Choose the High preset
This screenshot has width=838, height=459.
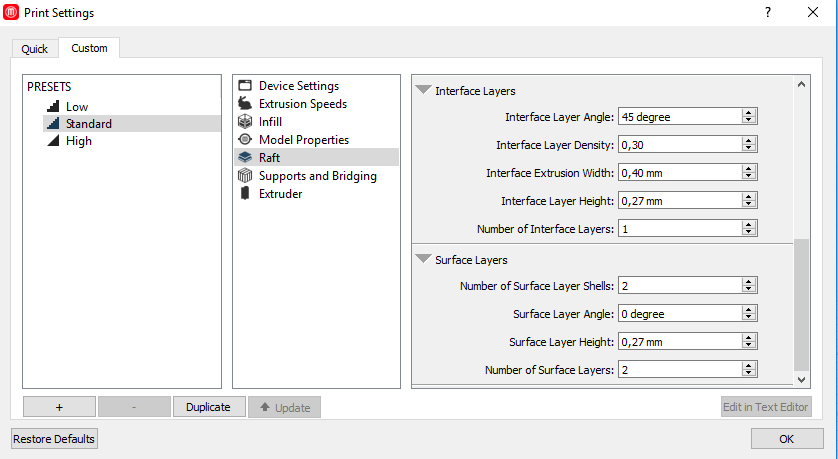78,141
